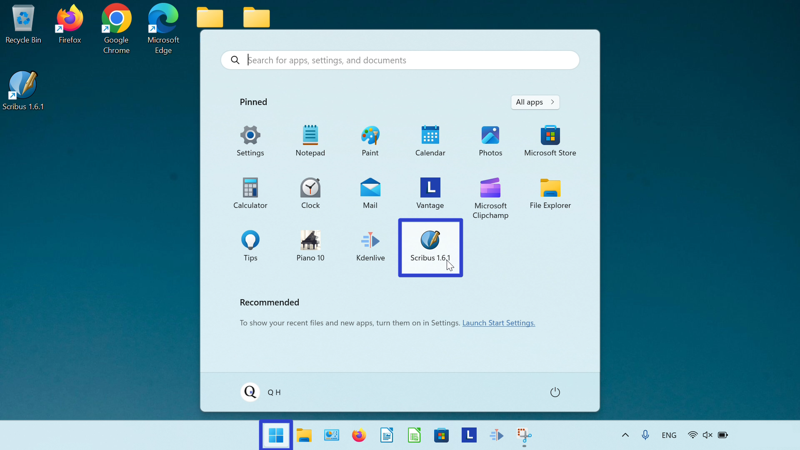Open Microsoft Store from the pinned grid
Image resolution: width=800 pixels, height=450 pixels.
pos(550,141)
